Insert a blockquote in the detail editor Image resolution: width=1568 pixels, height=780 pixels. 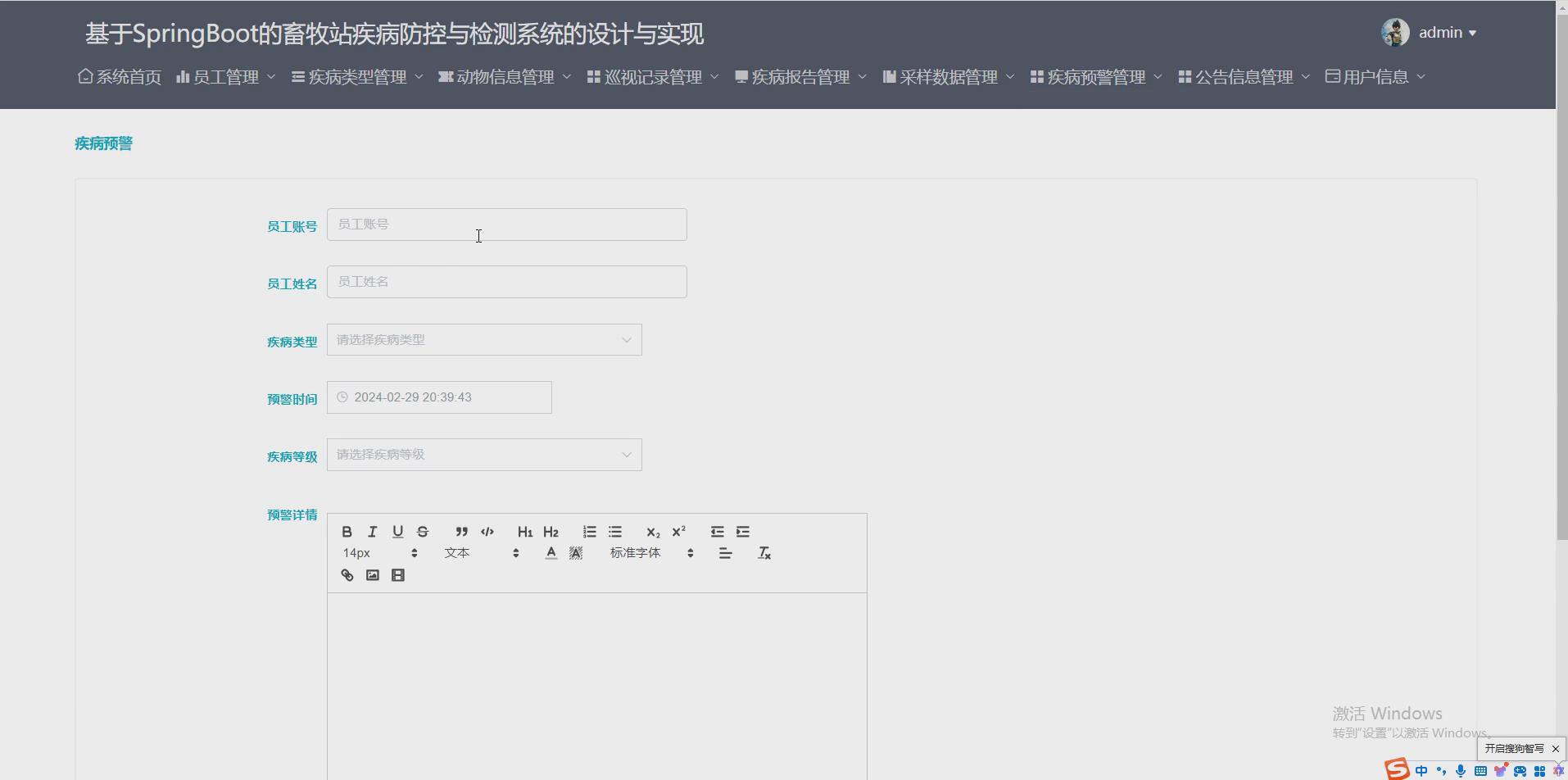coord(461,531)
